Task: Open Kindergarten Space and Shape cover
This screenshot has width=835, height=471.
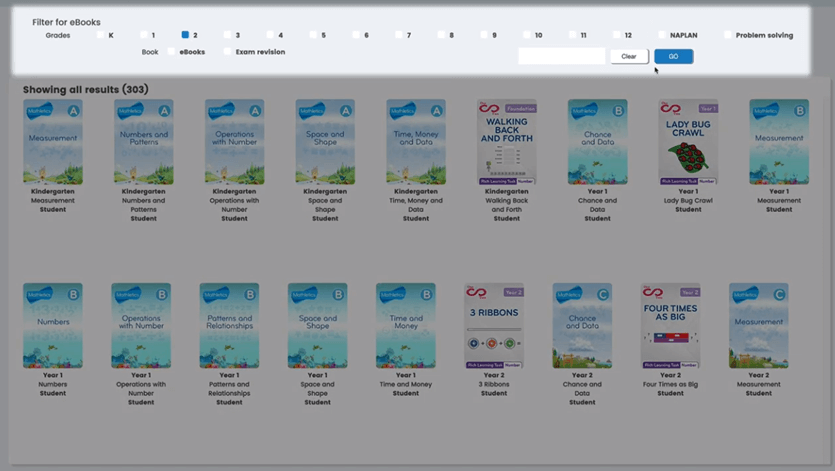Action: coord(325,142)
